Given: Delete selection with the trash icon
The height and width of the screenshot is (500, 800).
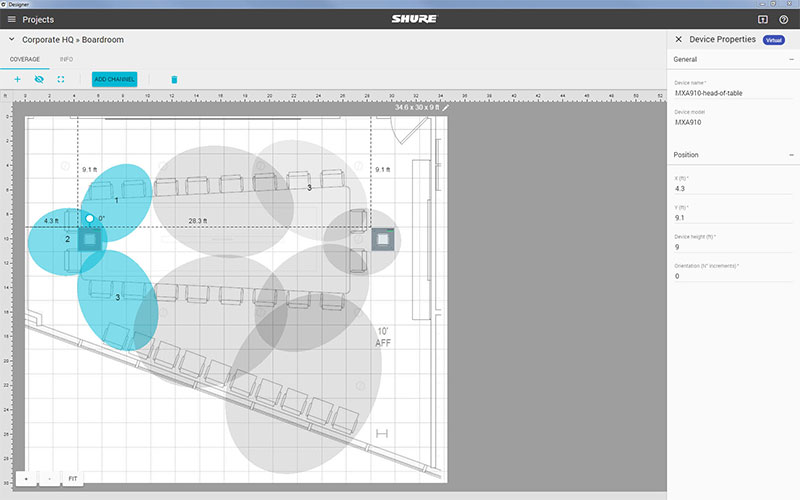Looking at the screenshot, I should point(174,79).
